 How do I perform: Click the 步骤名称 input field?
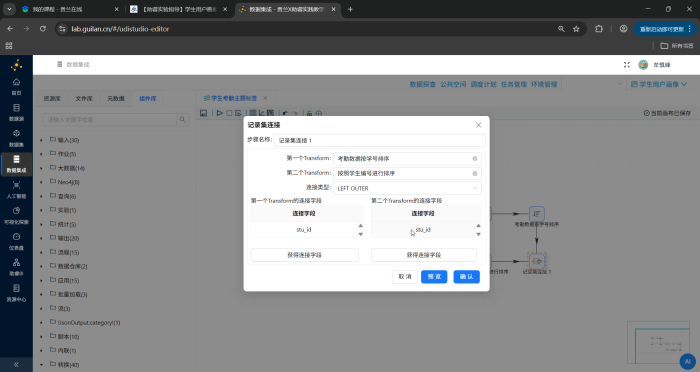point(379,140)
